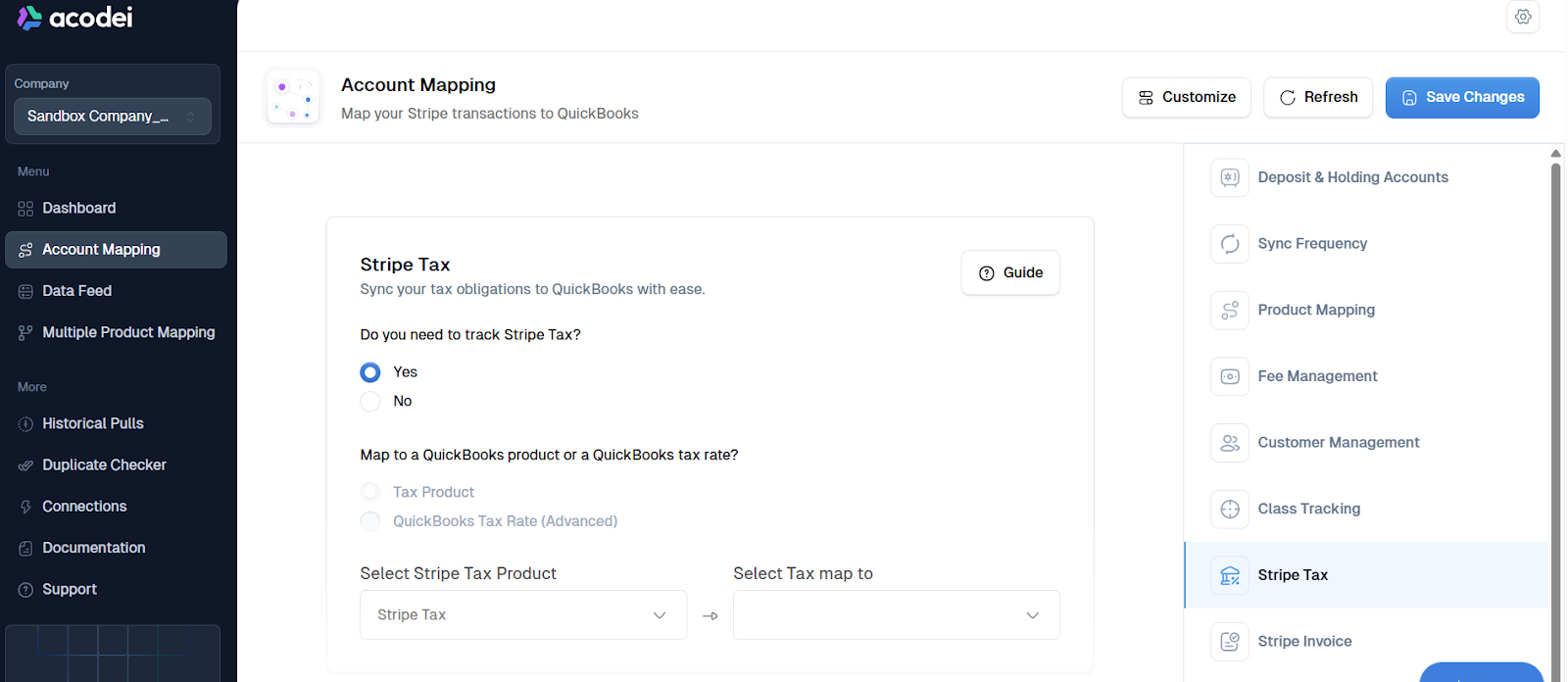Click the Deposit & Holding Accounts icon

[1230, 177]
